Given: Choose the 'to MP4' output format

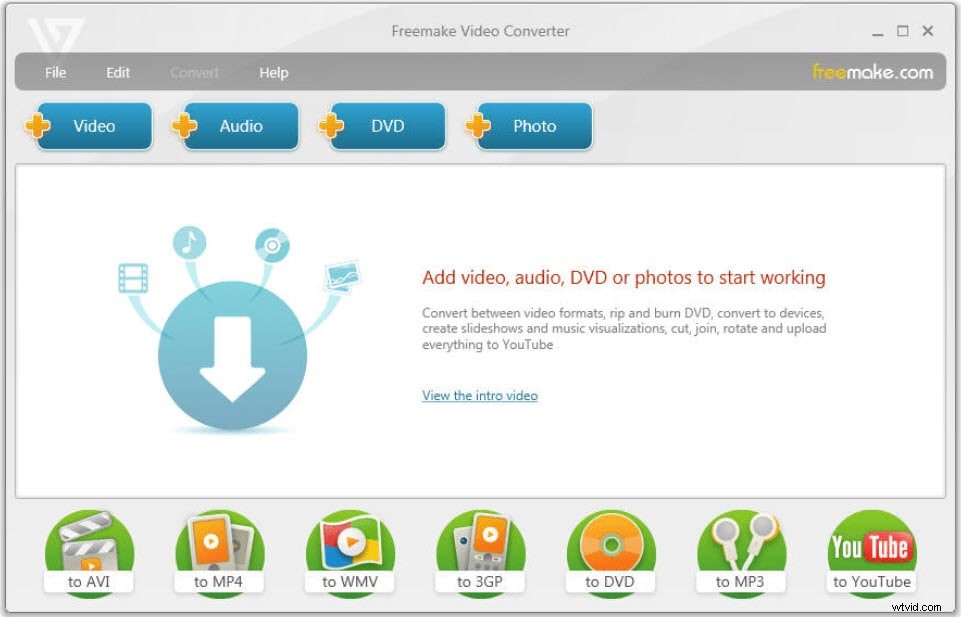Looking at the screenshot, I should pos(219,550).
